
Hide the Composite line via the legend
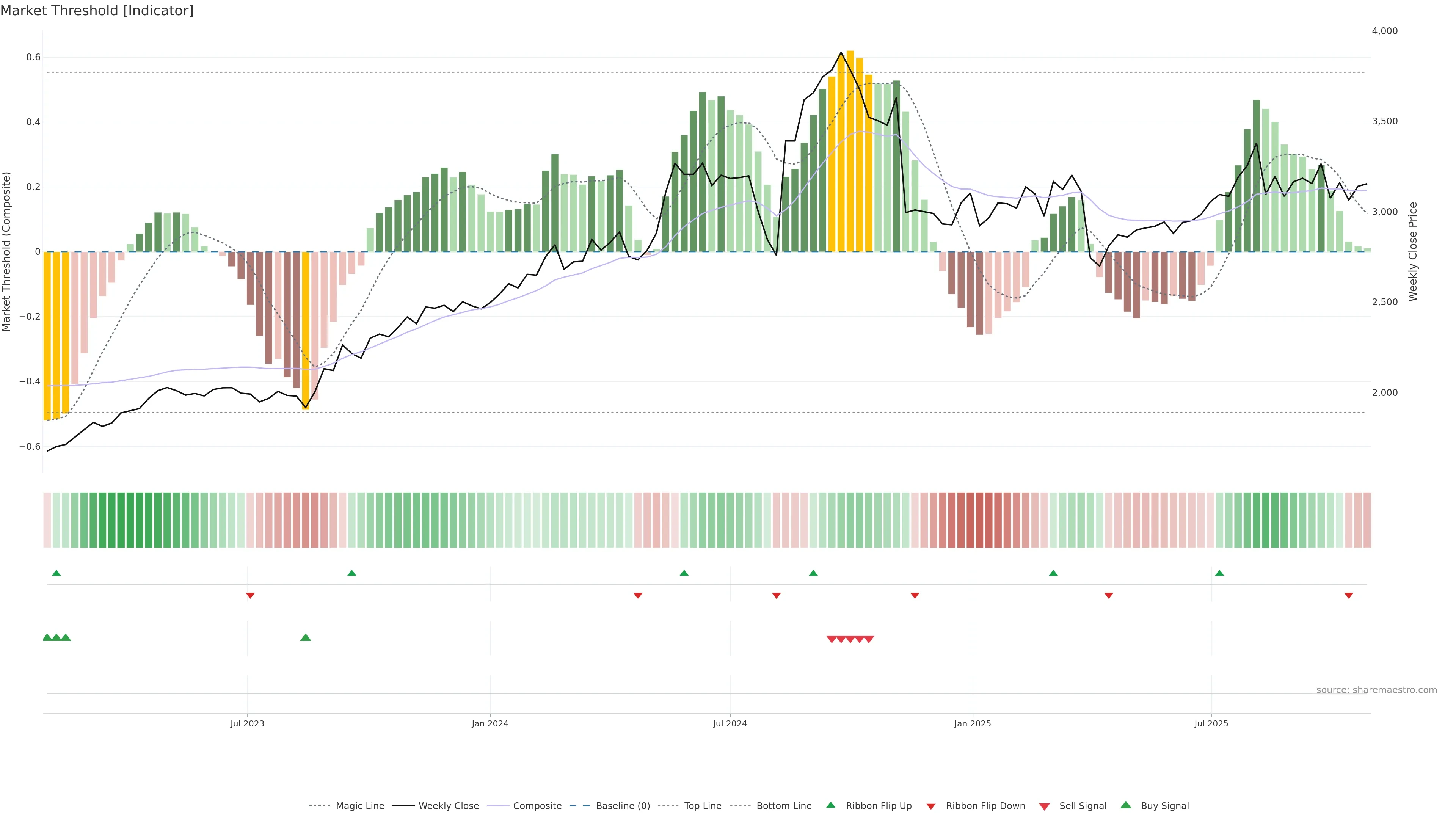537,806
